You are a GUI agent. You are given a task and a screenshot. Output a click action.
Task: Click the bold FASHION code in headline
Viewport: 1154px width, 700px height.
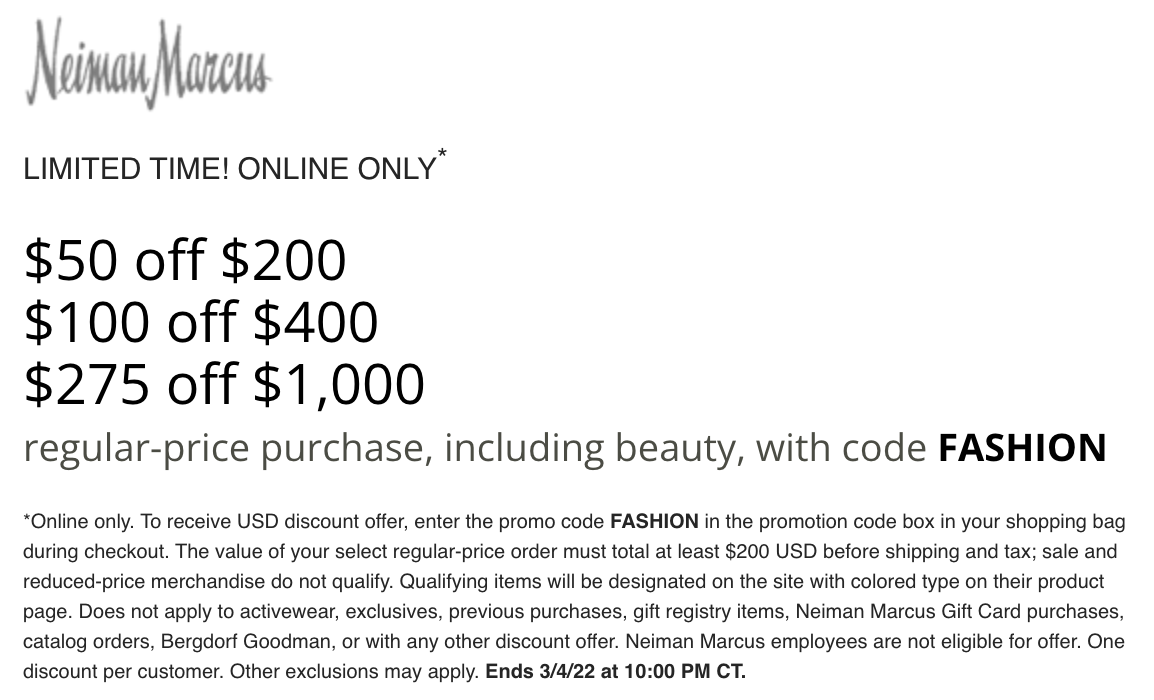(x=1022, y=447)
